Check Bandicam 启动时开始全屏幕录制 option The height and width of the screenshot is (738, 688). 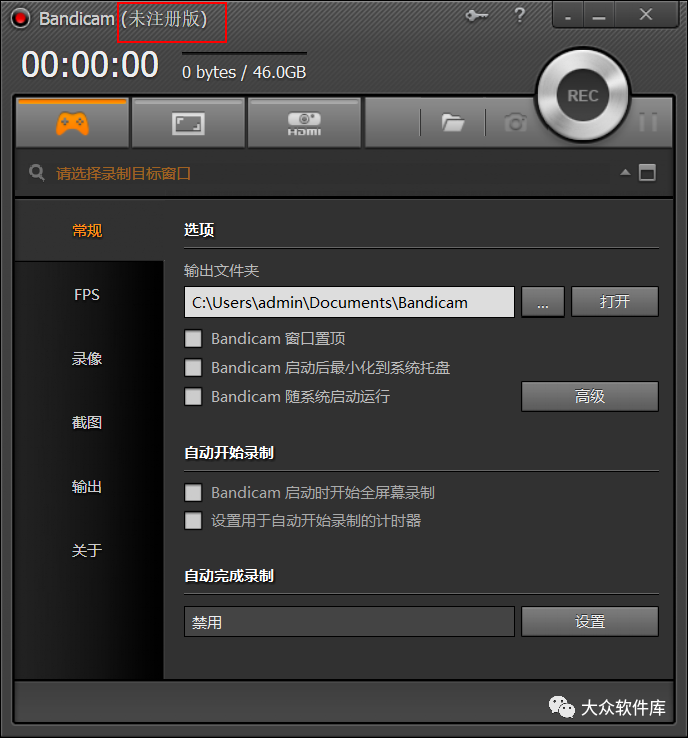click(193, 493)
